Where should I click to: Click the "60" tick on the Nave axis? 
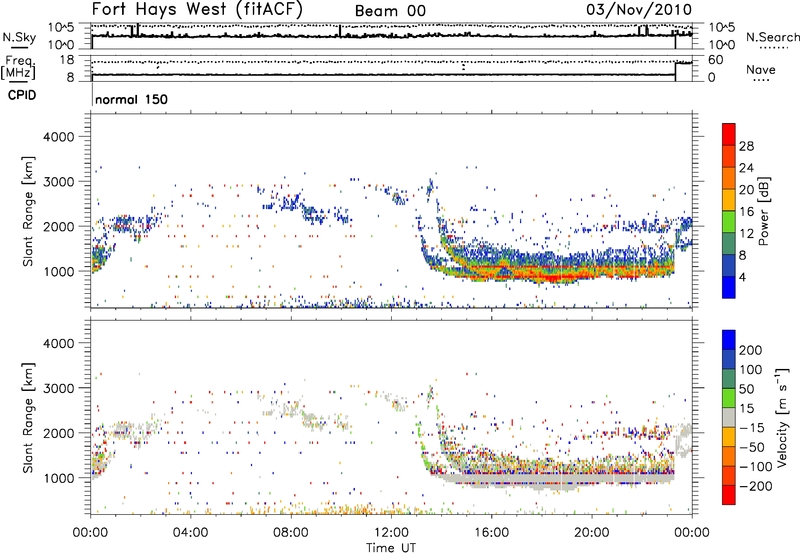[x=715, y=60]
